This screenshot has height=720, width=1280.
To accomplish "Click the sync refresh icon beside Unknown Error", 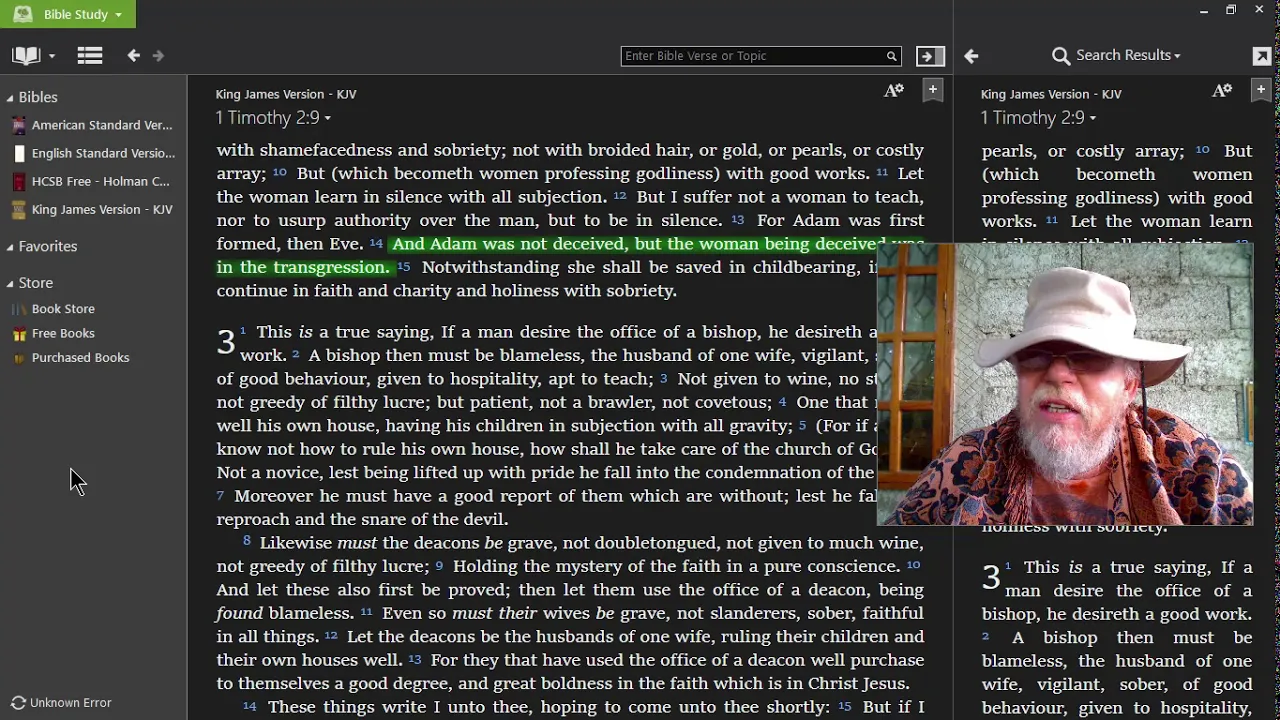I will click(x=18, y=703).
